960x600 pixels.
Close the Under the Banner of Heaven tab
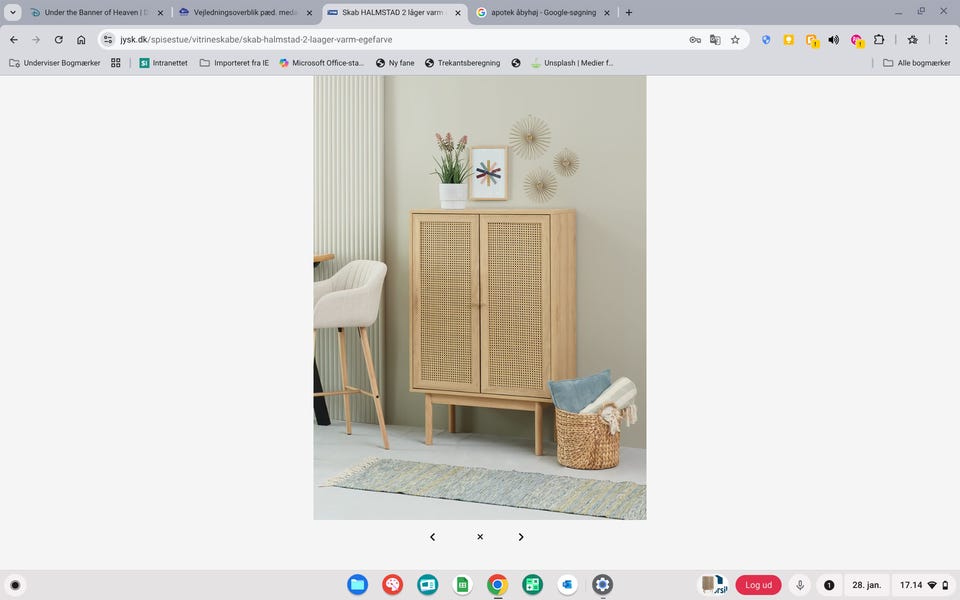pyautogui.click(x=160, y=12)
